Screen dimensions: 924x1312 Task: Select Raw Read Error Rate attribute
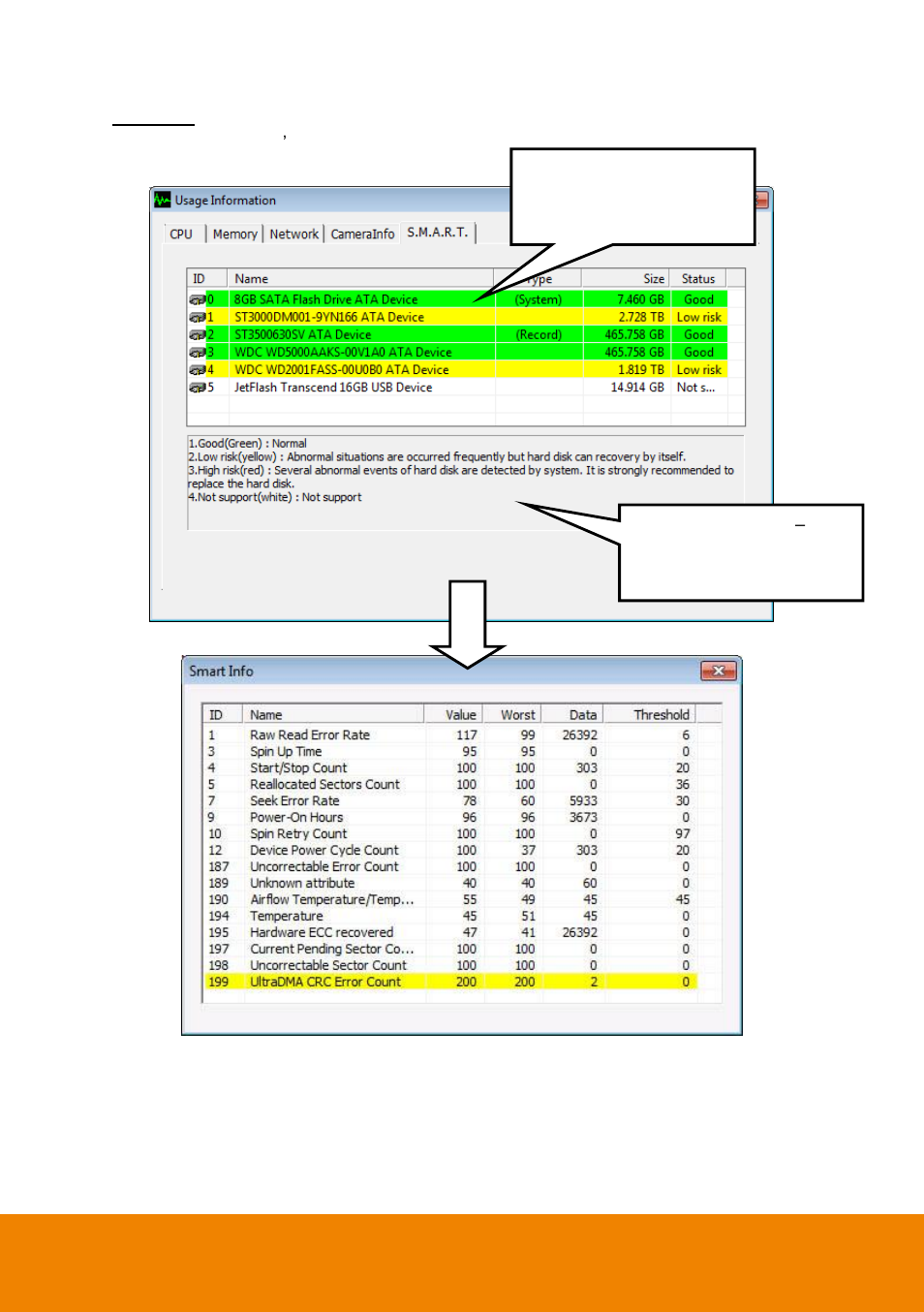[449, 734]
